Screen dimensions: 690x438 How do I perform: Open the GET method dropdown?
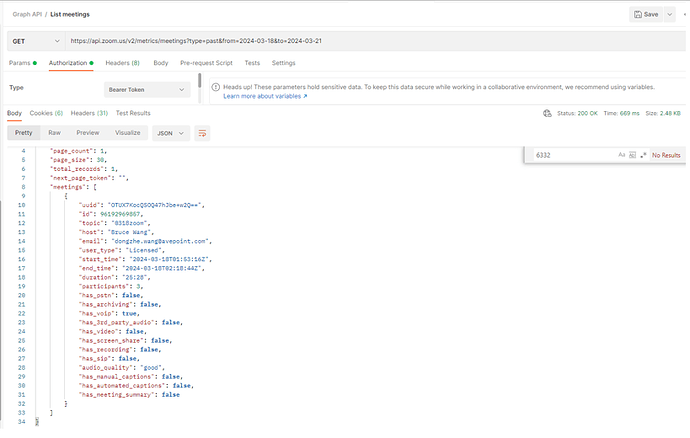36,41
